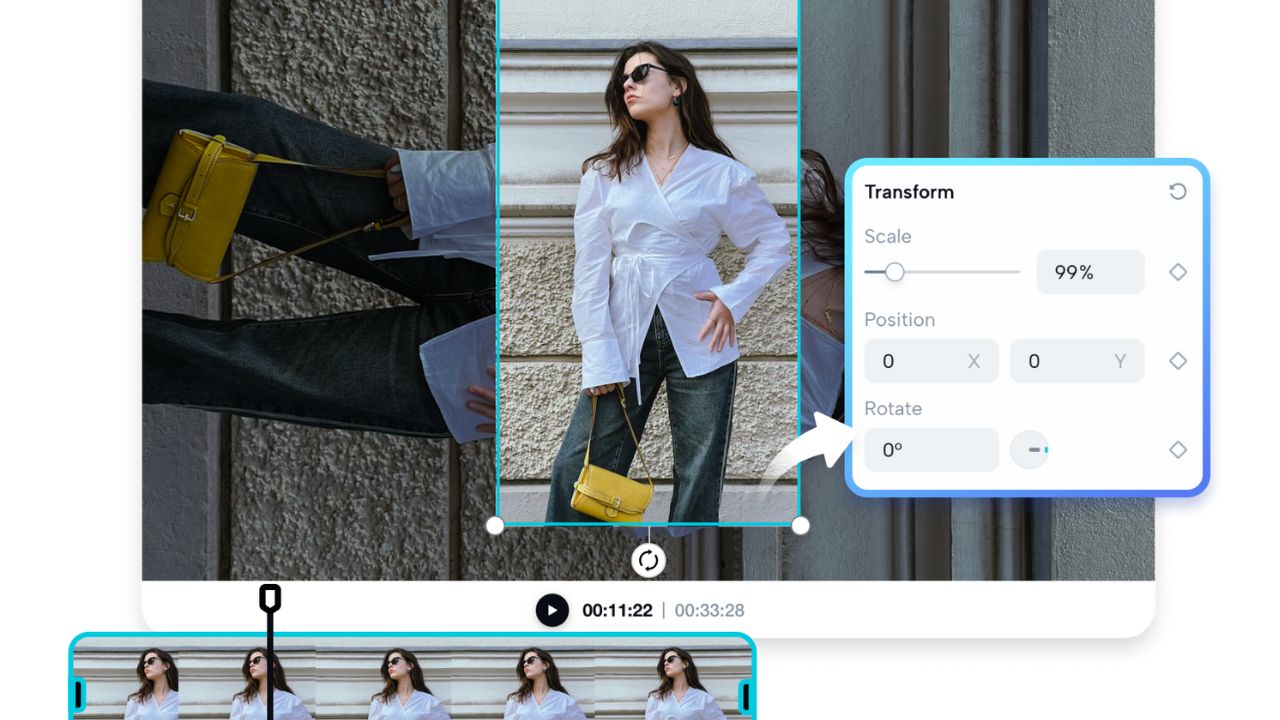Toggle a keyframe for Scale in Transform panel
The height and width of the screenshot is (720, 1280).
coord(1177,271)
